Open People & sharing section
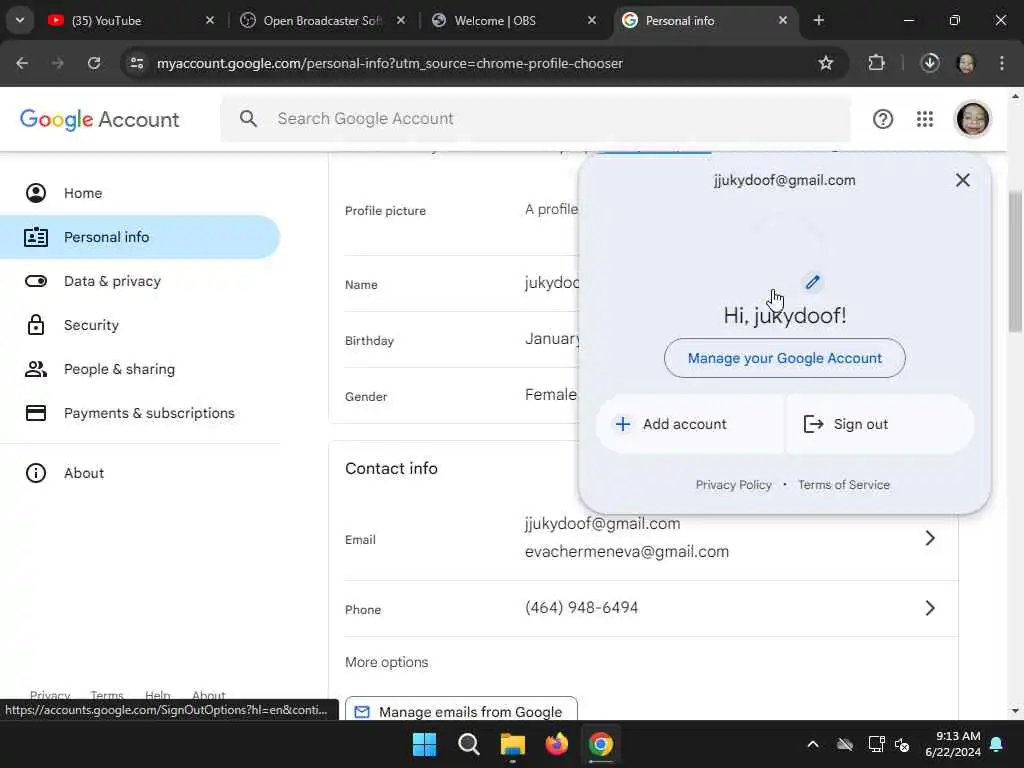 coord(120,369)
